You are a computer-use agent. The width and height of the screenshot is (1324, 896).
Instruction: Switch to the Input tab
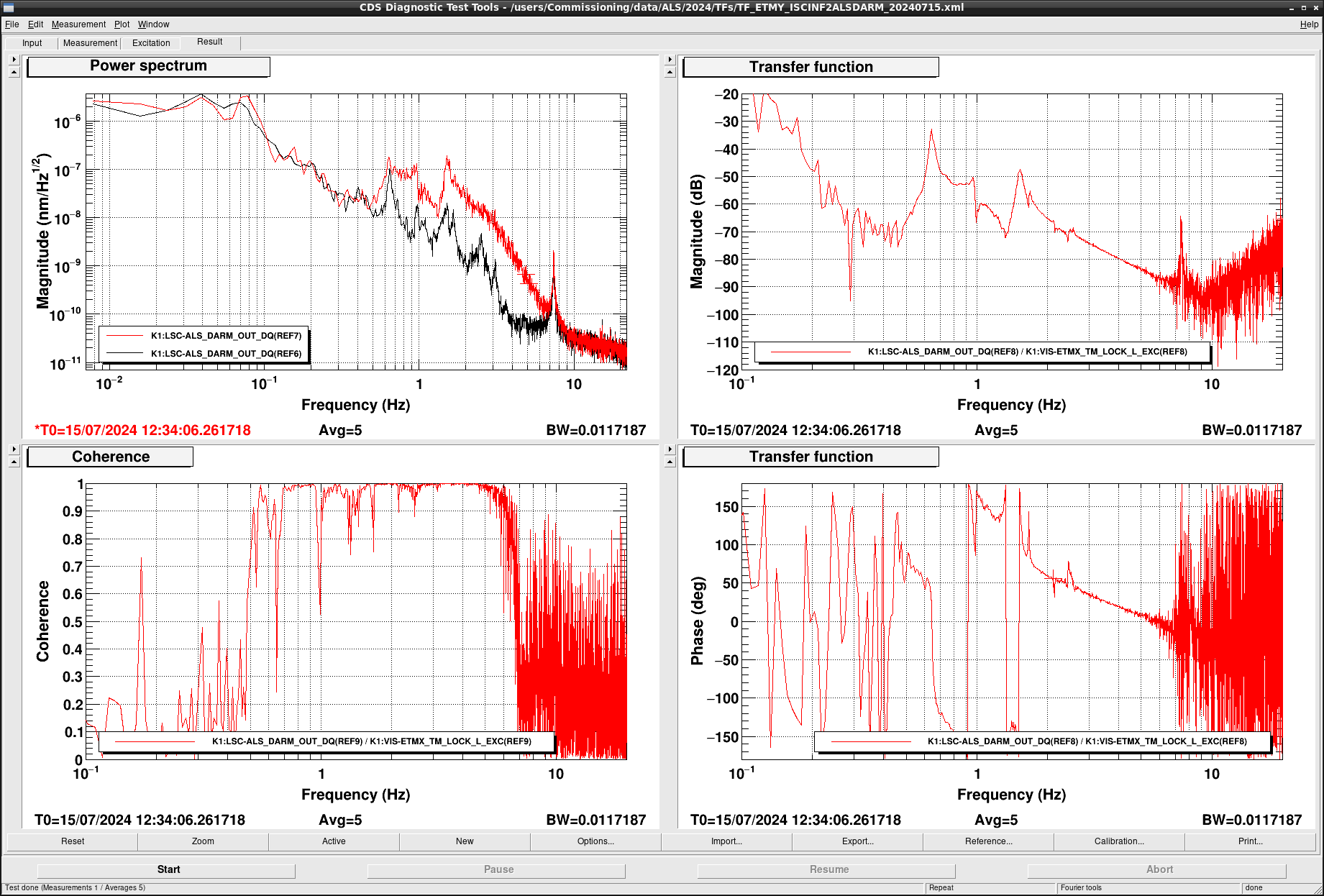coord(32,43)
